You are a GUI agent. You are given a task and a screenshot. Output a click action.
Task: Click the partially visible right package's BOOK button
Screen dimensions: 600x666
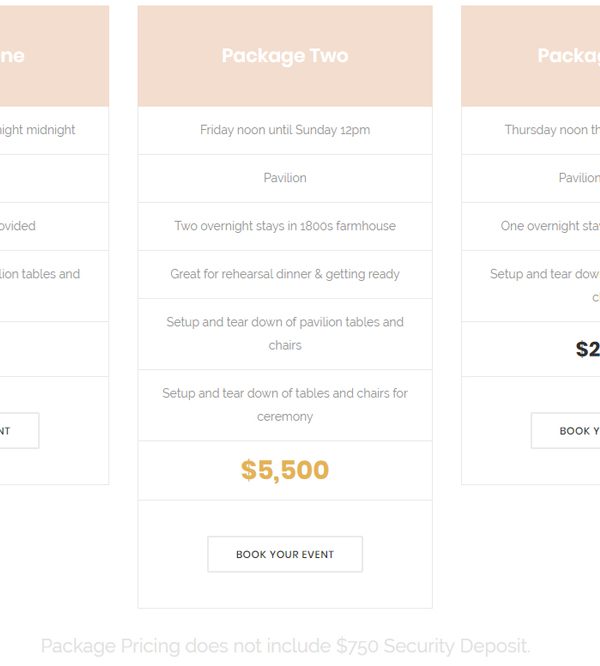tap(566, 430)
